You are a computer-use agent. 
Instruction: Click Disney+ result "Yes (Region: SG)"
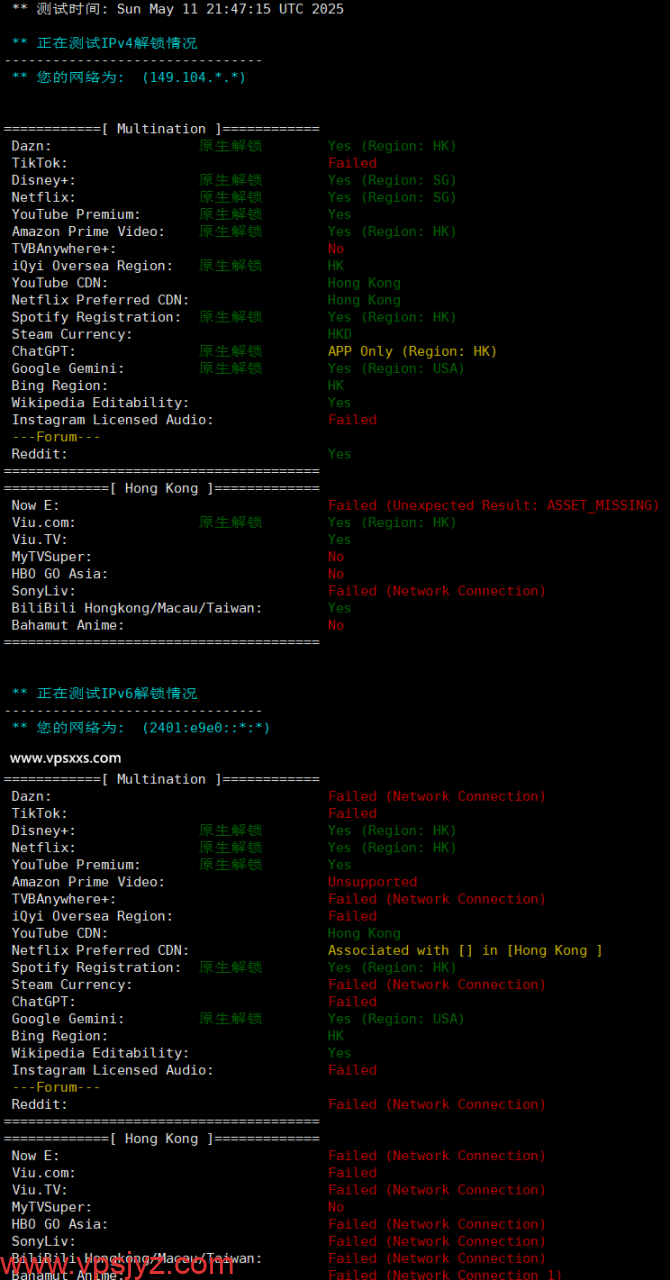coord(392,180)
